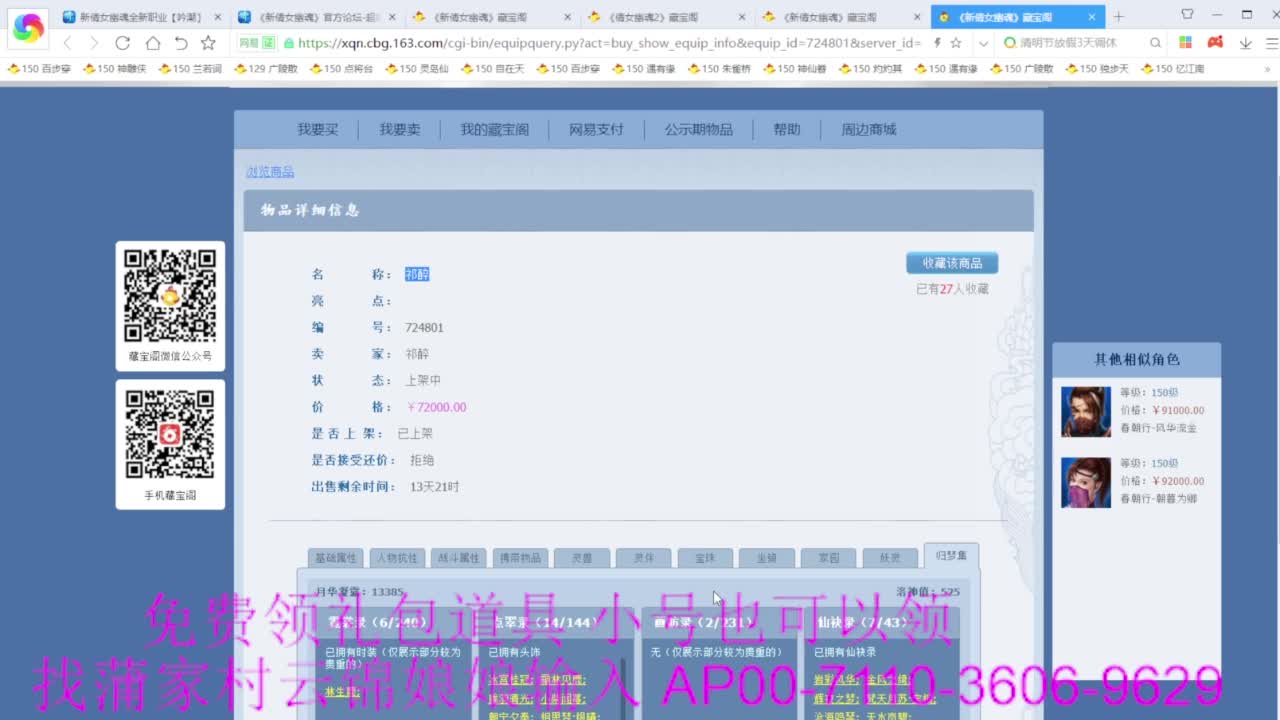Open the browser home page
Screen dimensions: 1280x720
click(x=152, y=43)
